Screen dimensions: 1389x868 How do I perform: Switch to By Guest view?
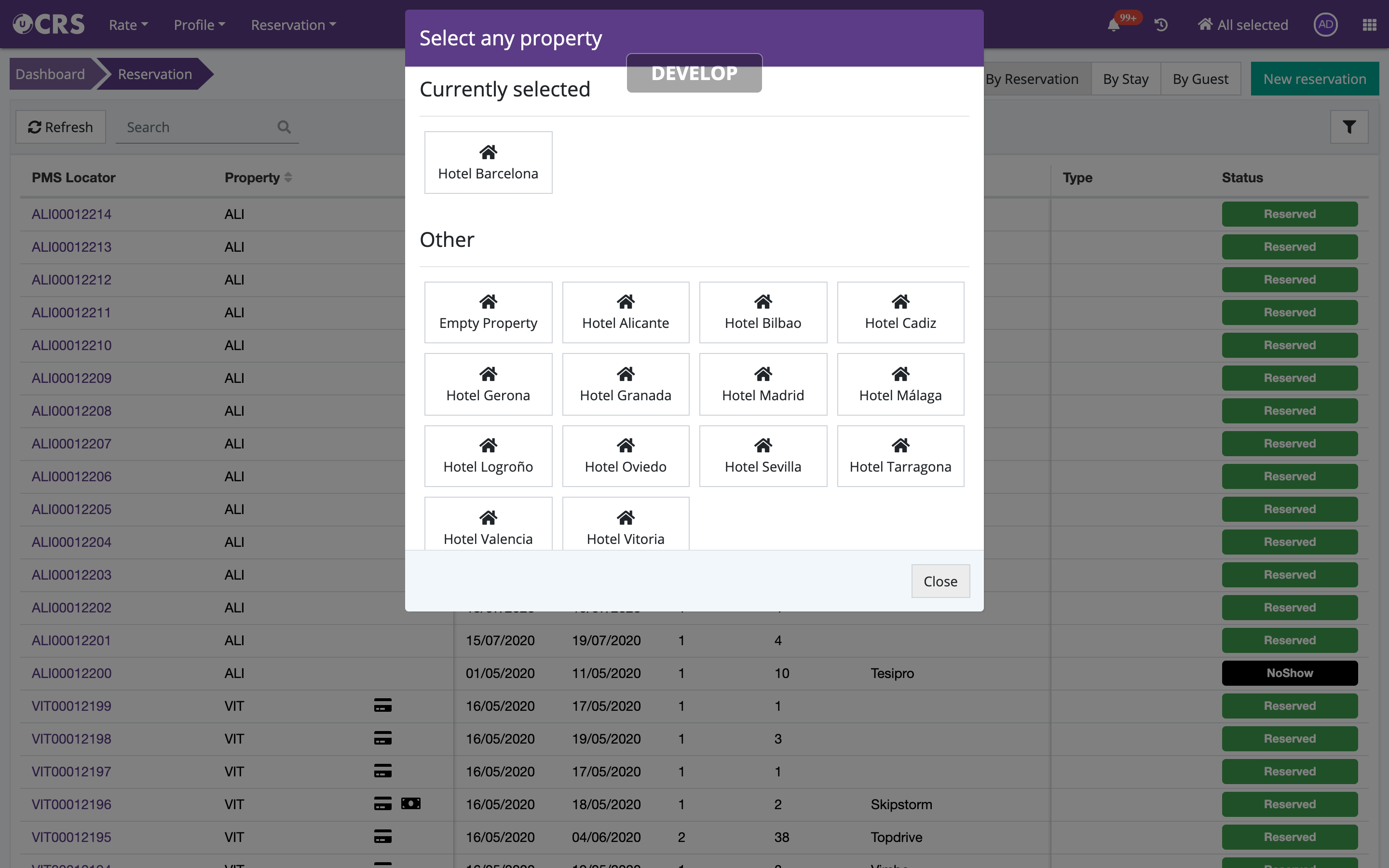coord(1200,79)
